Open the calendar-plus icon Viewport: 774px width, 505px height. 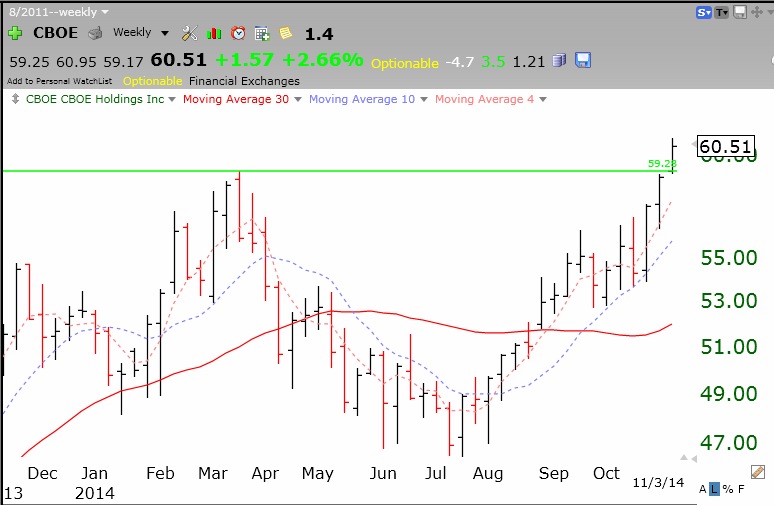[x=262, y=34]
